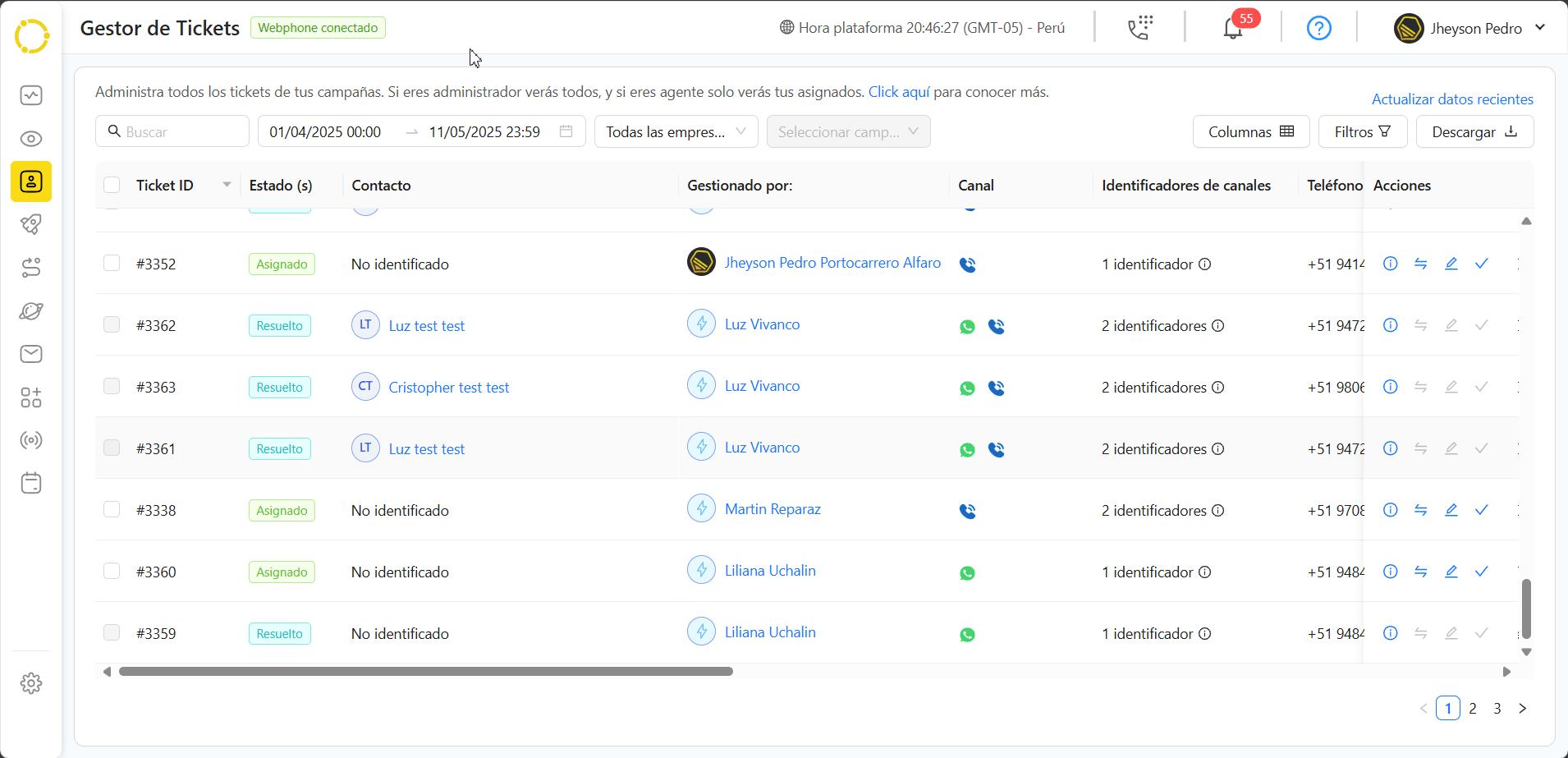
Task: Open the rocket icon in sidebar
Action: [31, 224]
